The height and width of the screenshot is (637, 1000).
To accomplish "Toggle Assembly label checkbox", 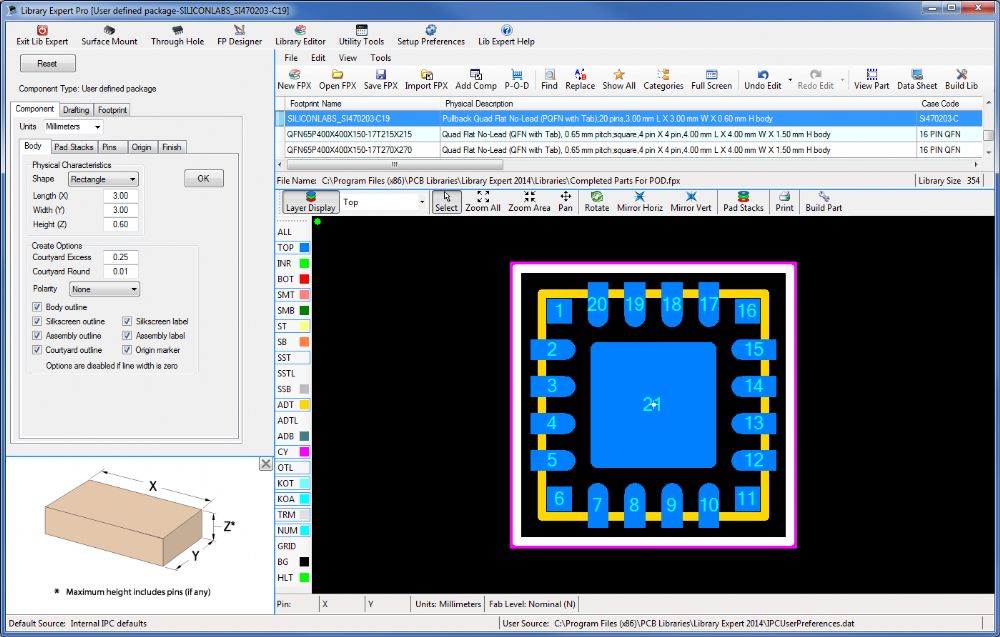I will (127, 335).
